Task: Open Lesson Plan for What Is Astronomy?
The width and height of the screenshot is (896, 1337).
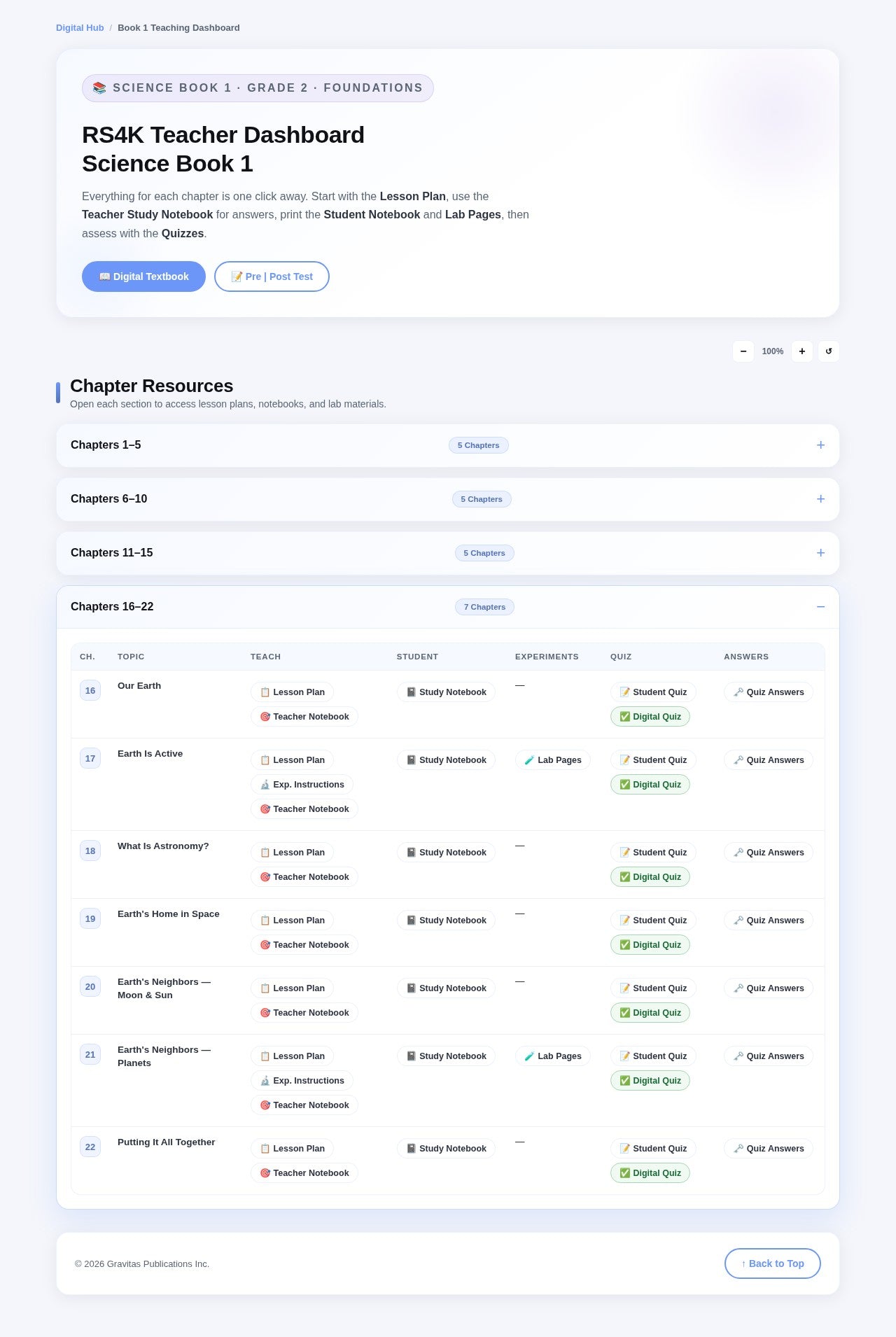Action: click(x=292, y=853)
